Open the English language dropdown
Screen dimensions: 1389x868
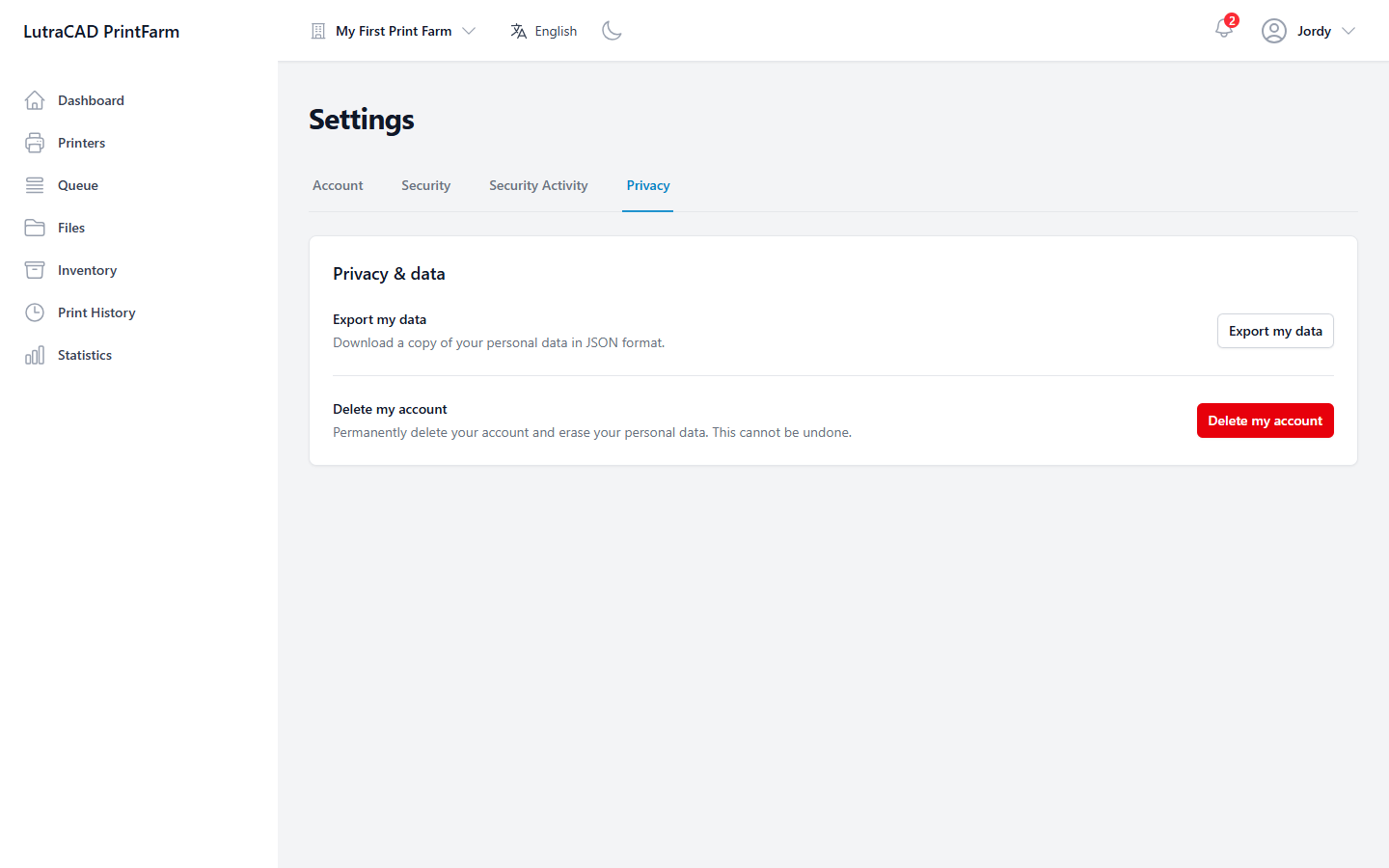(544, 31)
